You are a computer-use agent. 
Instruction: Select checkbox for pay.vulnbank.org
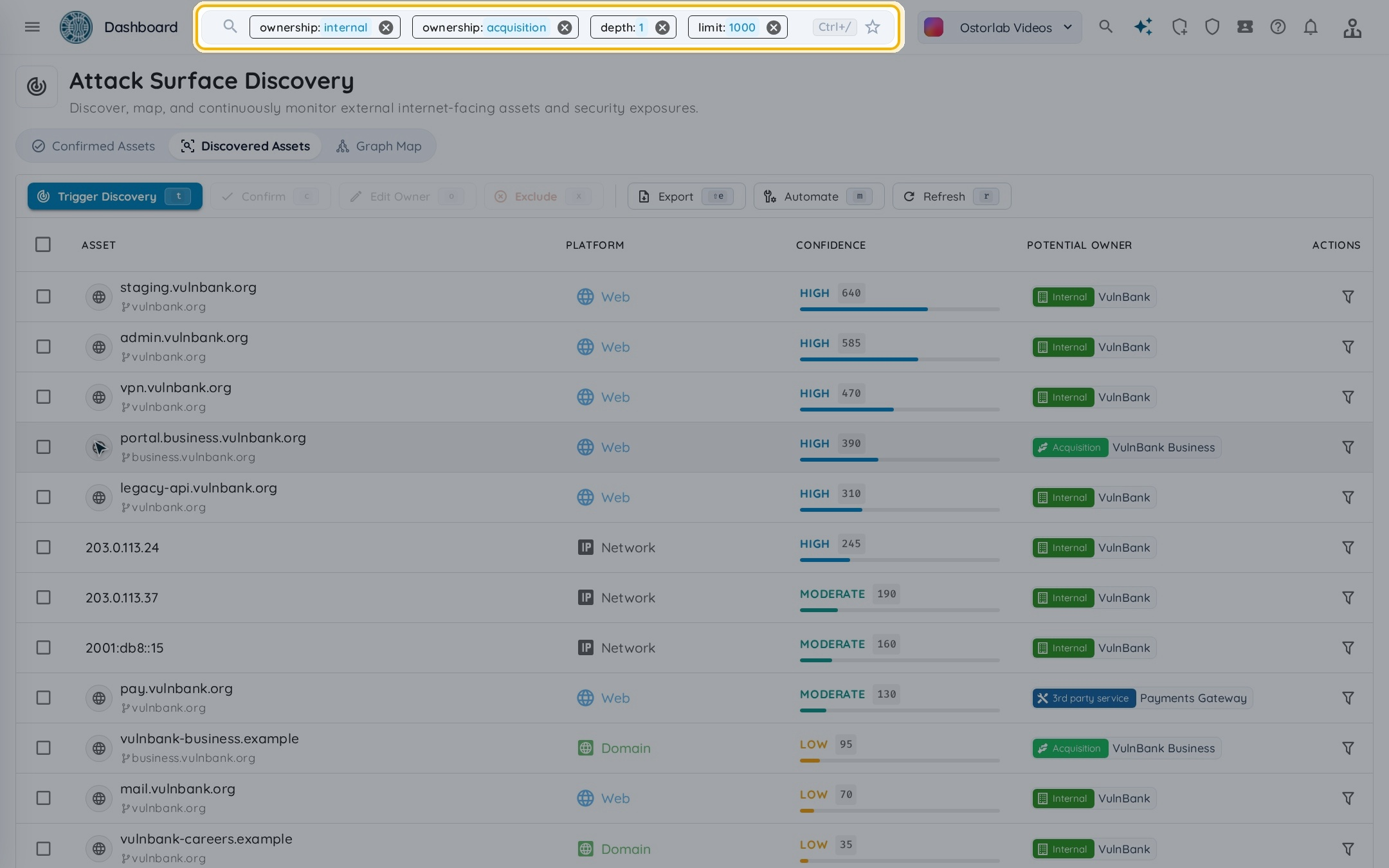click(x=43, y=698)
